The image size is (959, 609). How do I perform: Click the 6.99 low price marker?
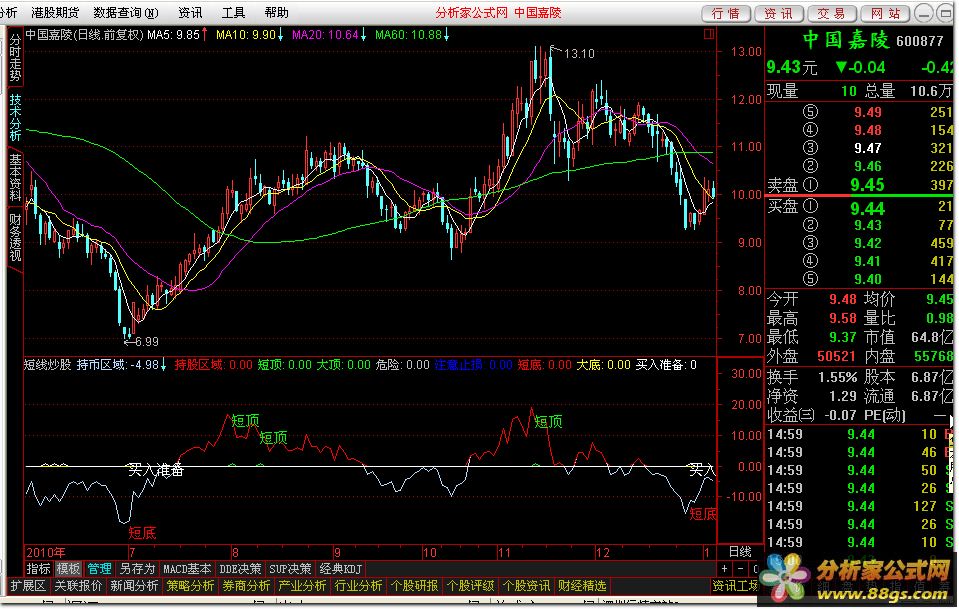[x=147, y=341]
